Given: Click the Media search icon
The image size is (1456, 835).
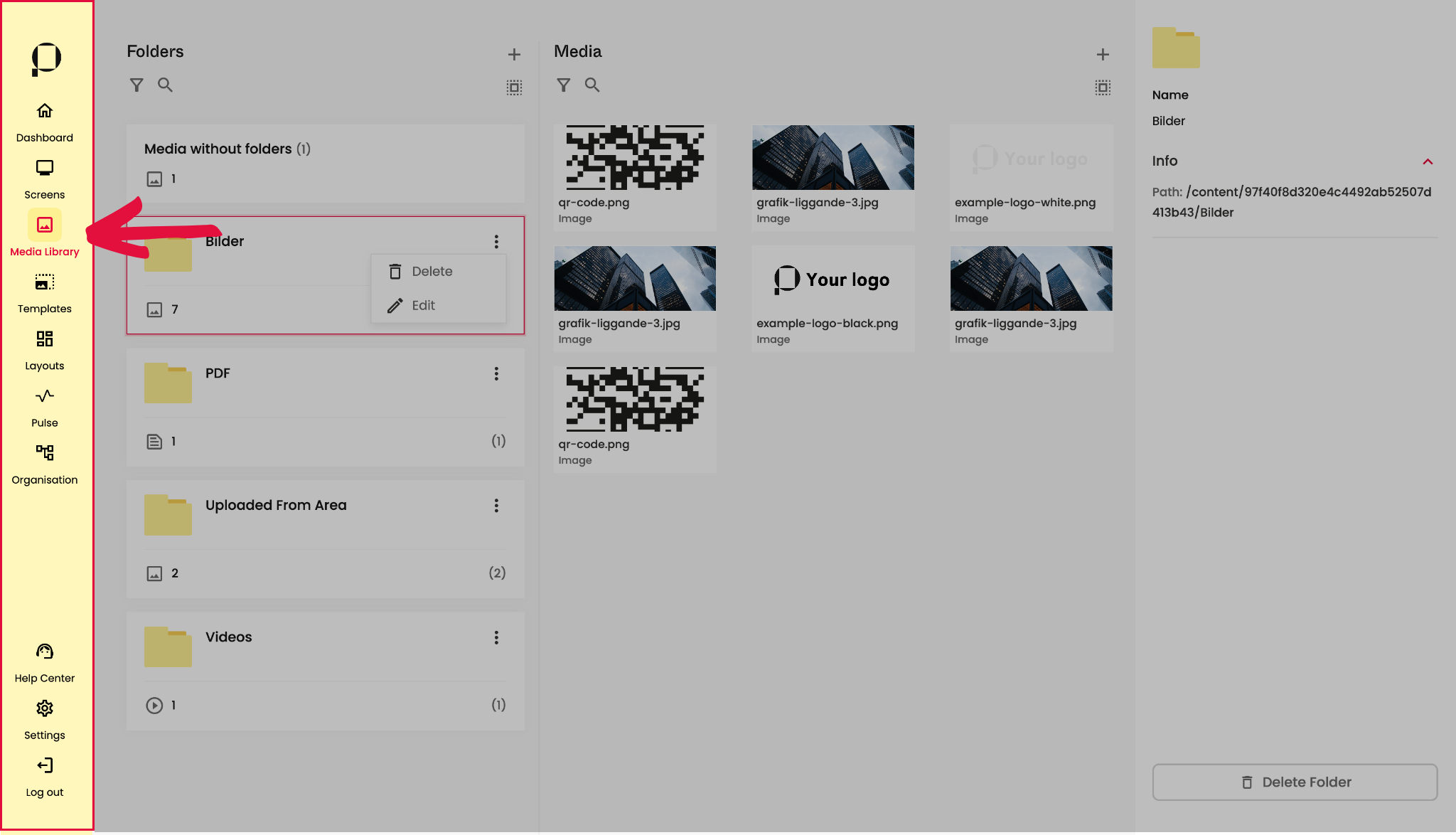Looking at the screenshot, I should (x=591, y=85).
